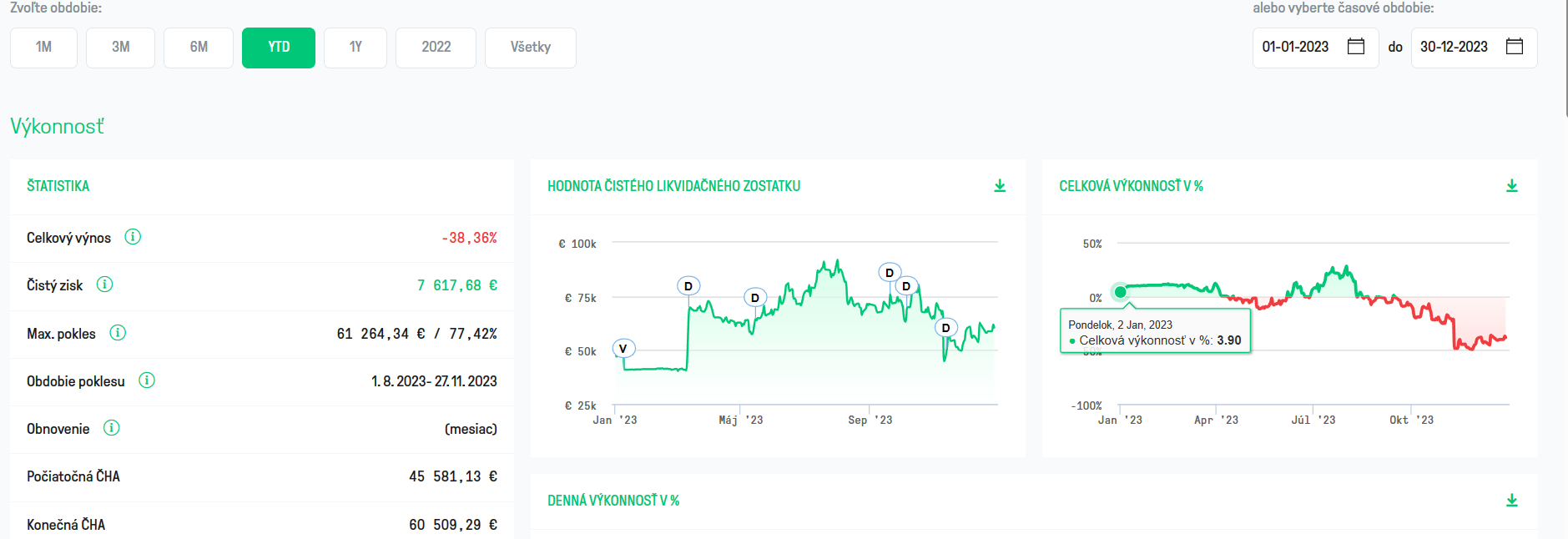1568x539 pixels.
Task: Download the Hodnota čistého likvidačného zostatku chart
Action: 1000,186
